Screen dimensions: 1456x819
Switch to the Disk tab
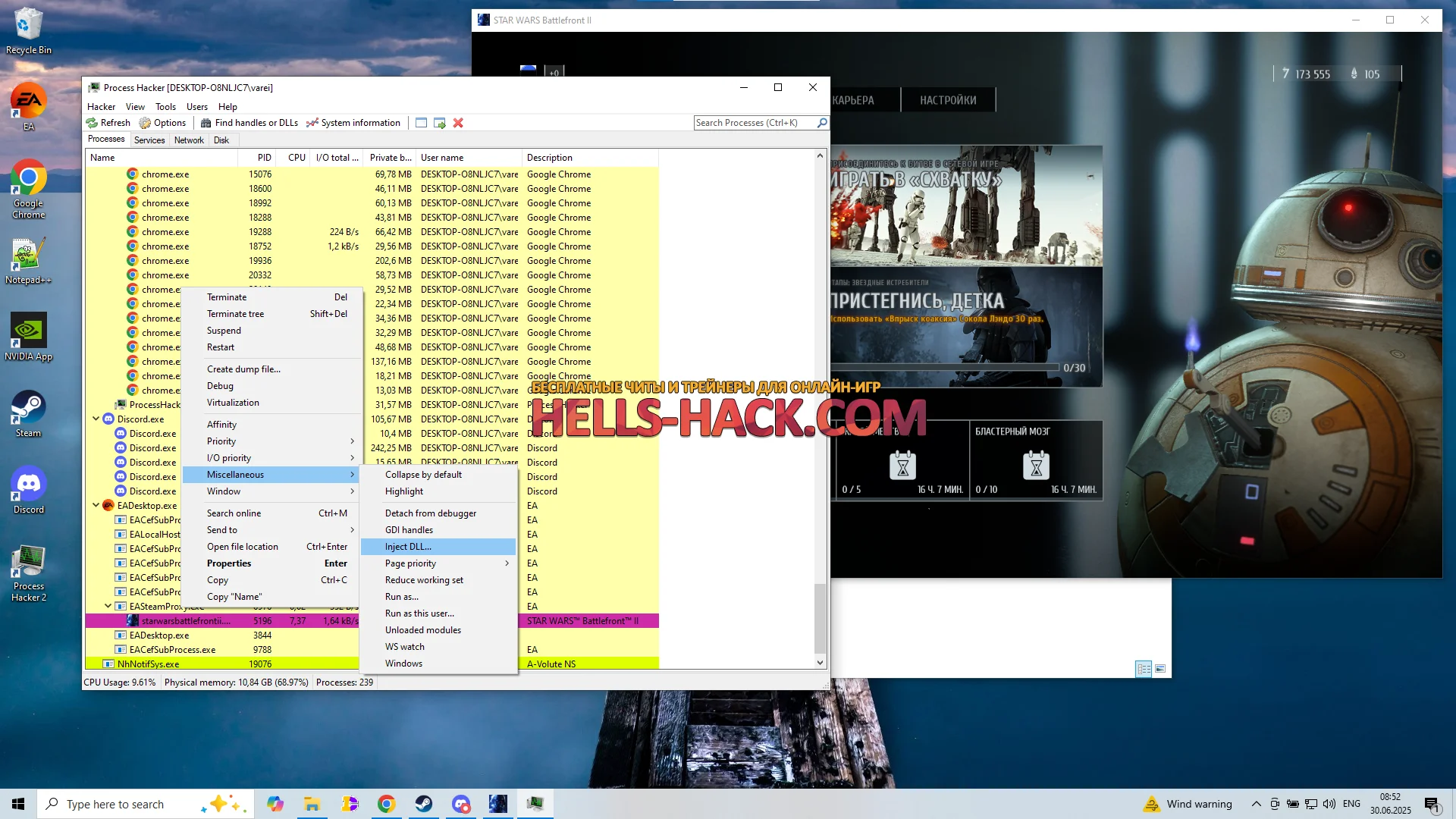click(221, 140)
